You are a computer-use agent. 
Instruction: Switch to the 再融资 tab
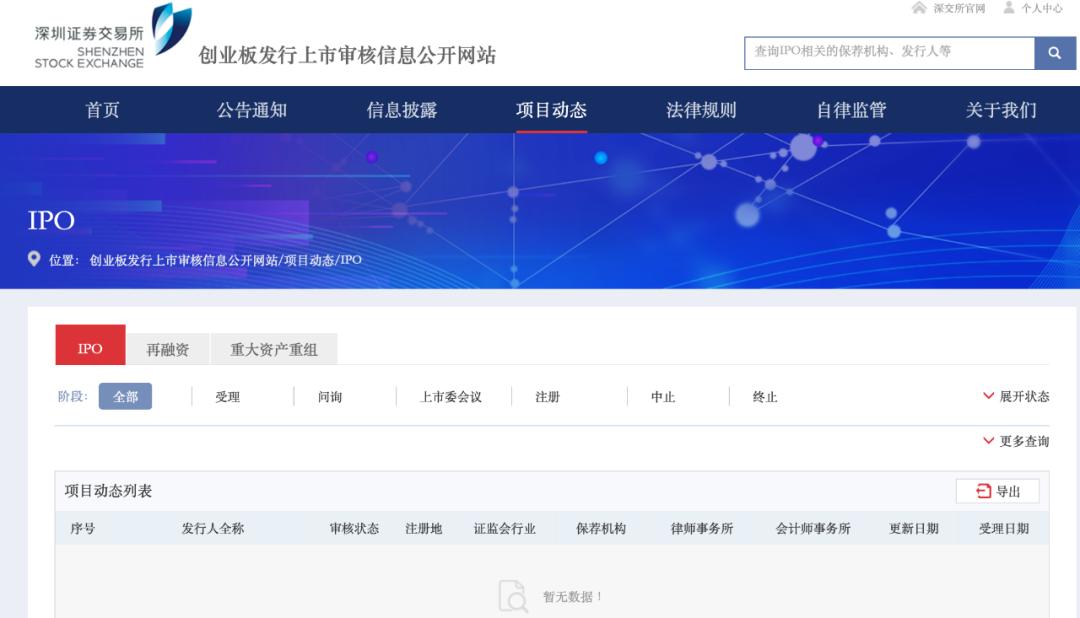click(167, 347)
